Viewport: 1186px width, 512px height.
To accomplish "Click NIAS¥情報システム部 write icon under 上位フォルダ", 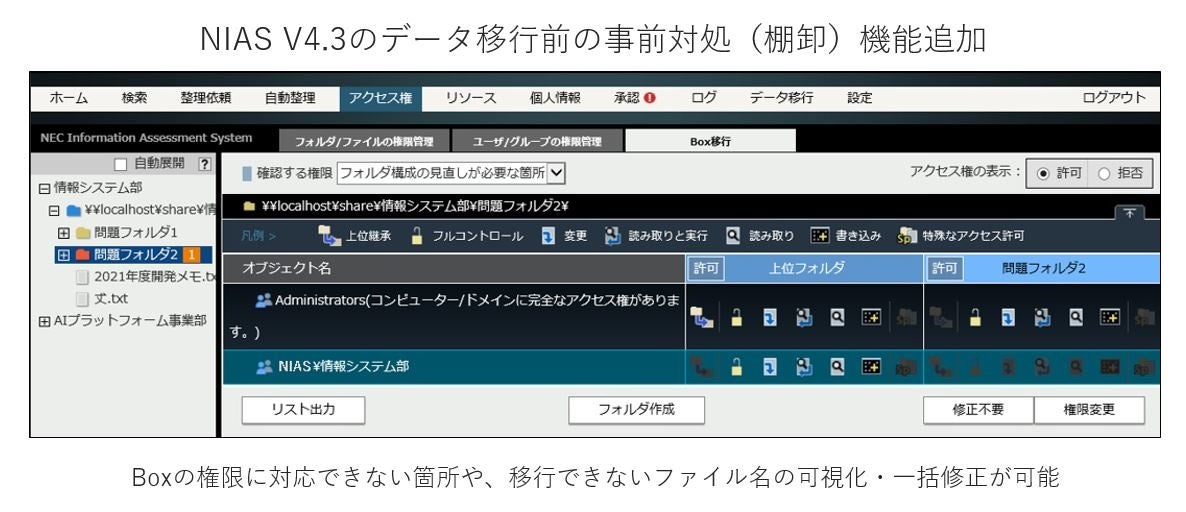I will (871, 368).
